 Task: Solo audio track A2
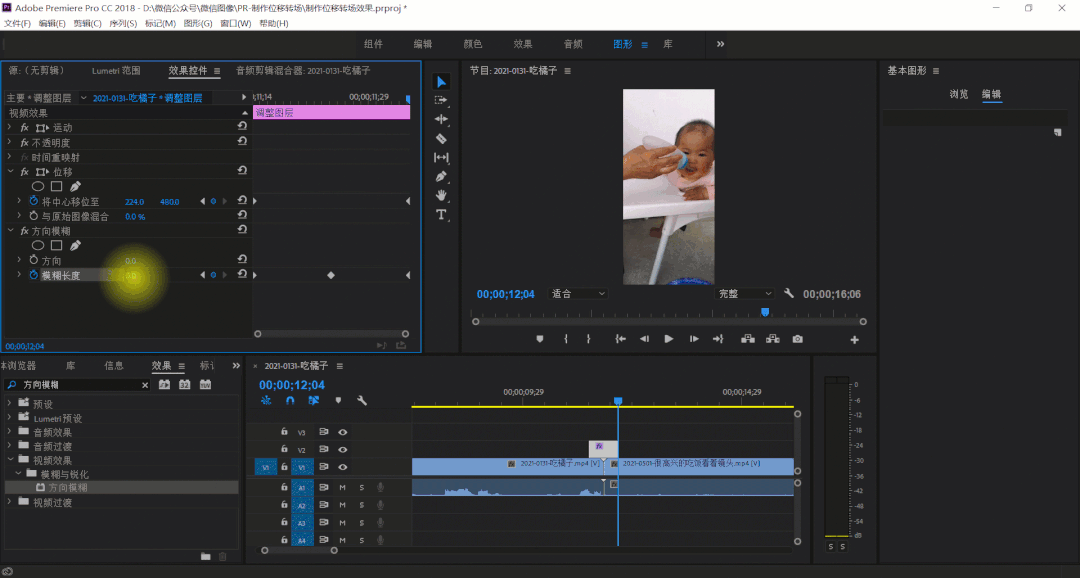[x=362, y=505]
